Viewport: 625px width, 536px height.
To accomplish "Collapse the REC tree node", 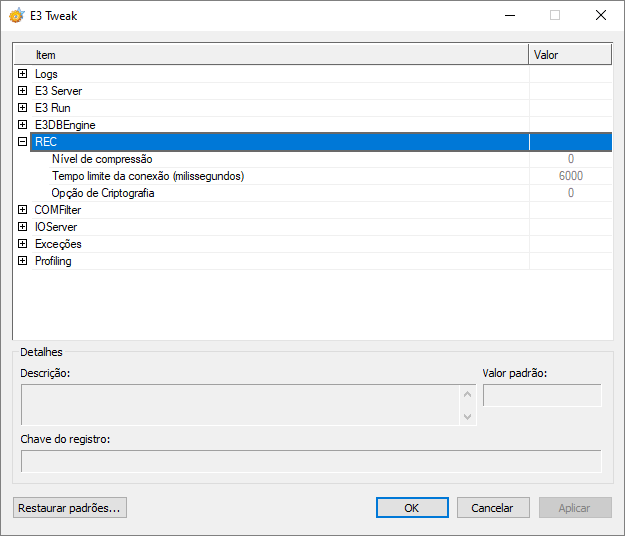I will click(x=22, y=142).
